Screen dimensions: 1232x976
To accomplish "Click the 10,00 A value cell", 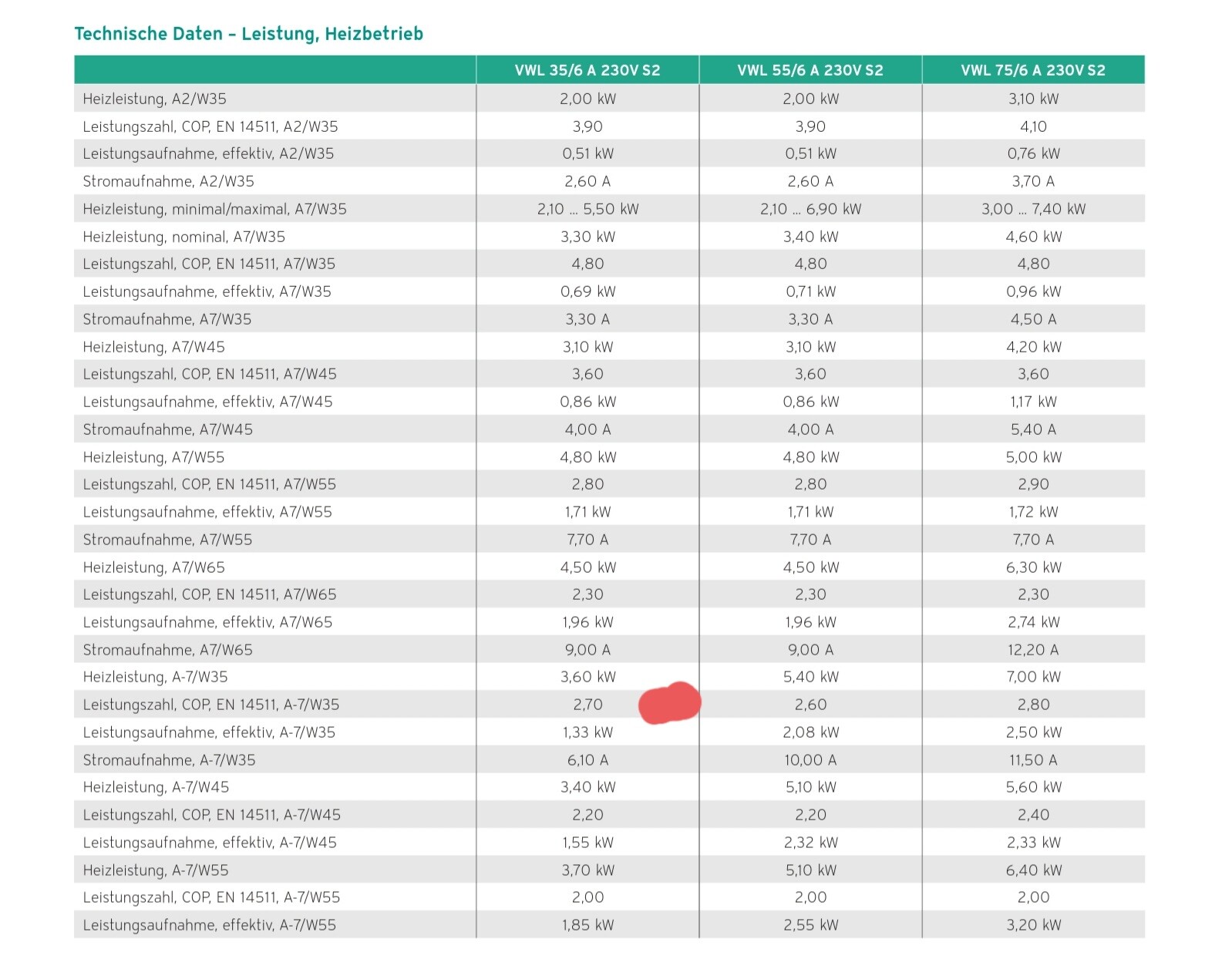I will click(x=810, y=760).
